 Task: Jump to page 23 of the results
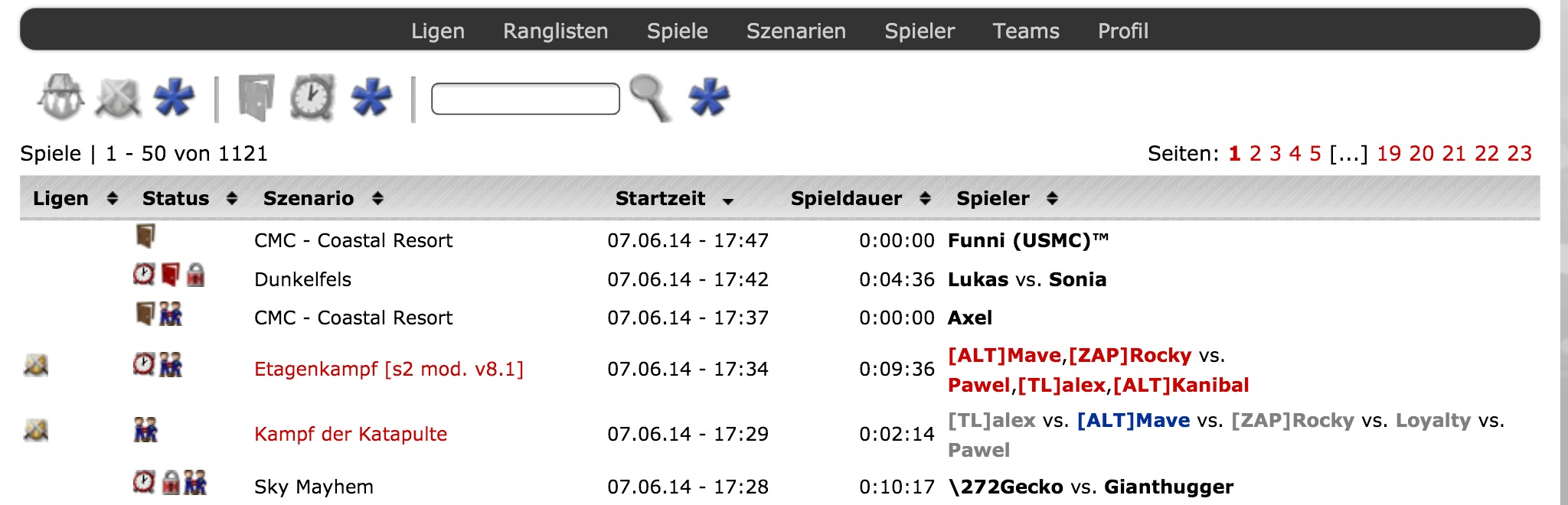[x=1519, y=154]
